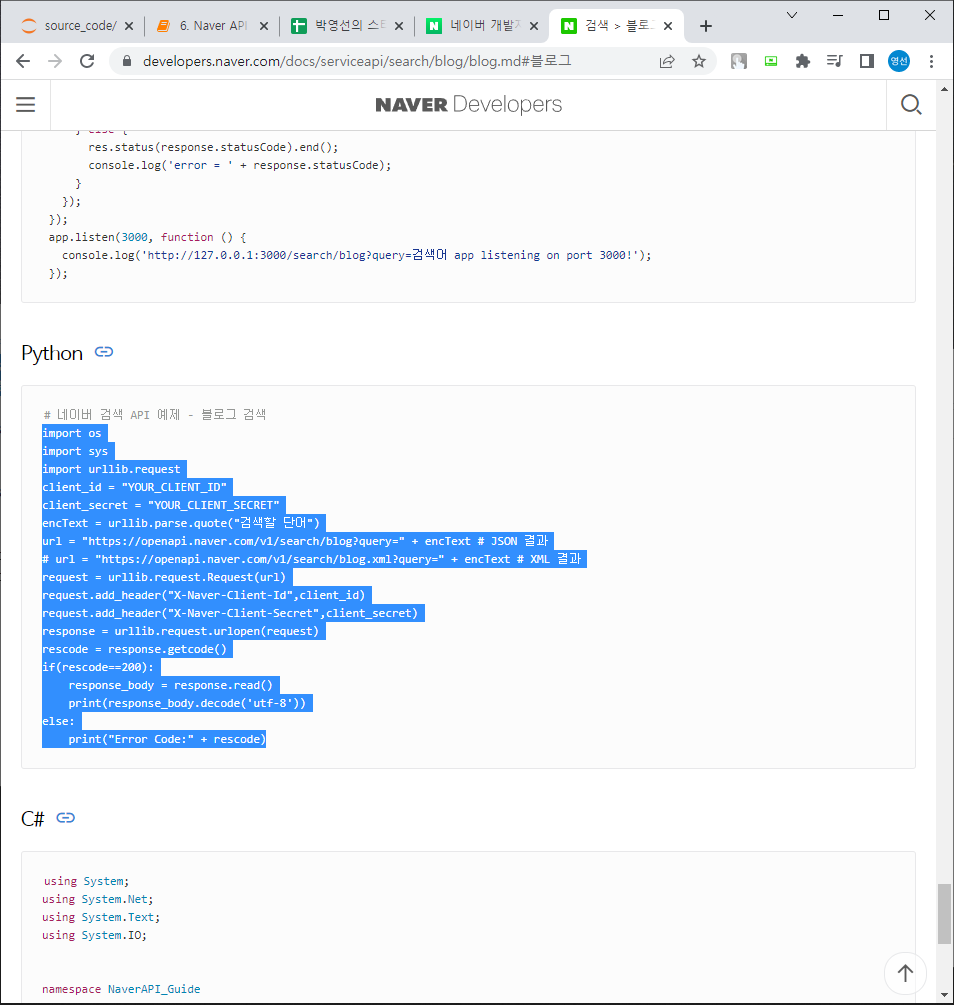Toggle the browser side panel
954x1005 pixels.
[867, 61]
